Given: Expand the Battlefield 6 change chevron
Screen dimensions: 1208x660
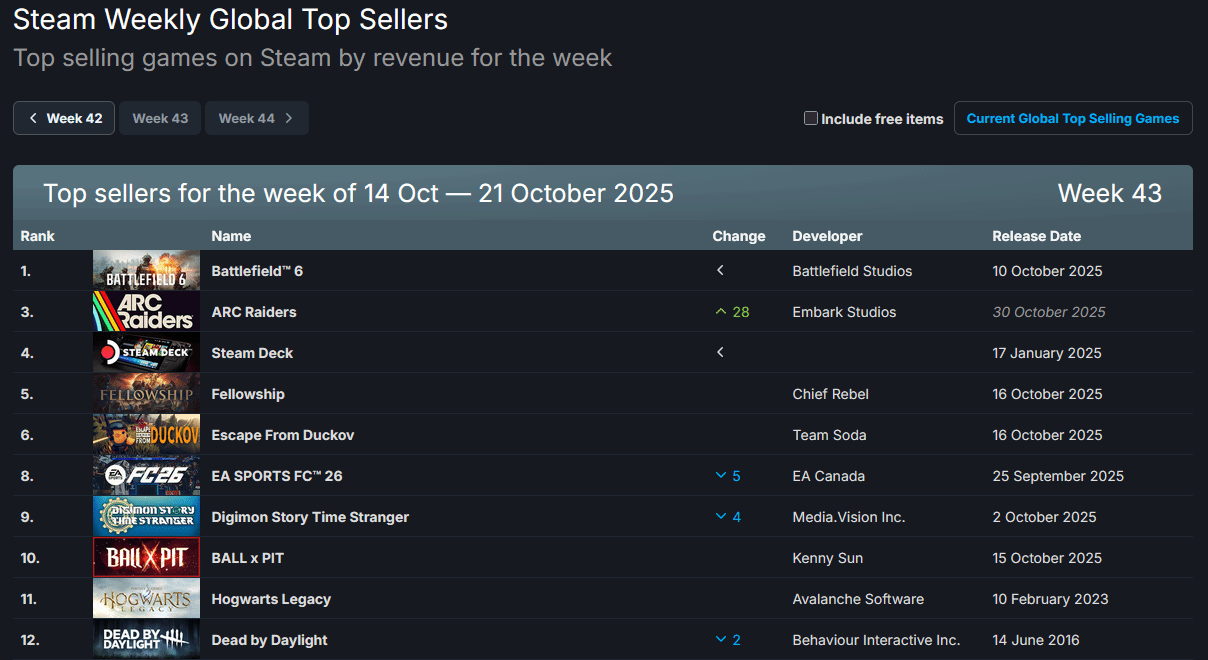Looking at the screenshot, I should tap(720, 271).
